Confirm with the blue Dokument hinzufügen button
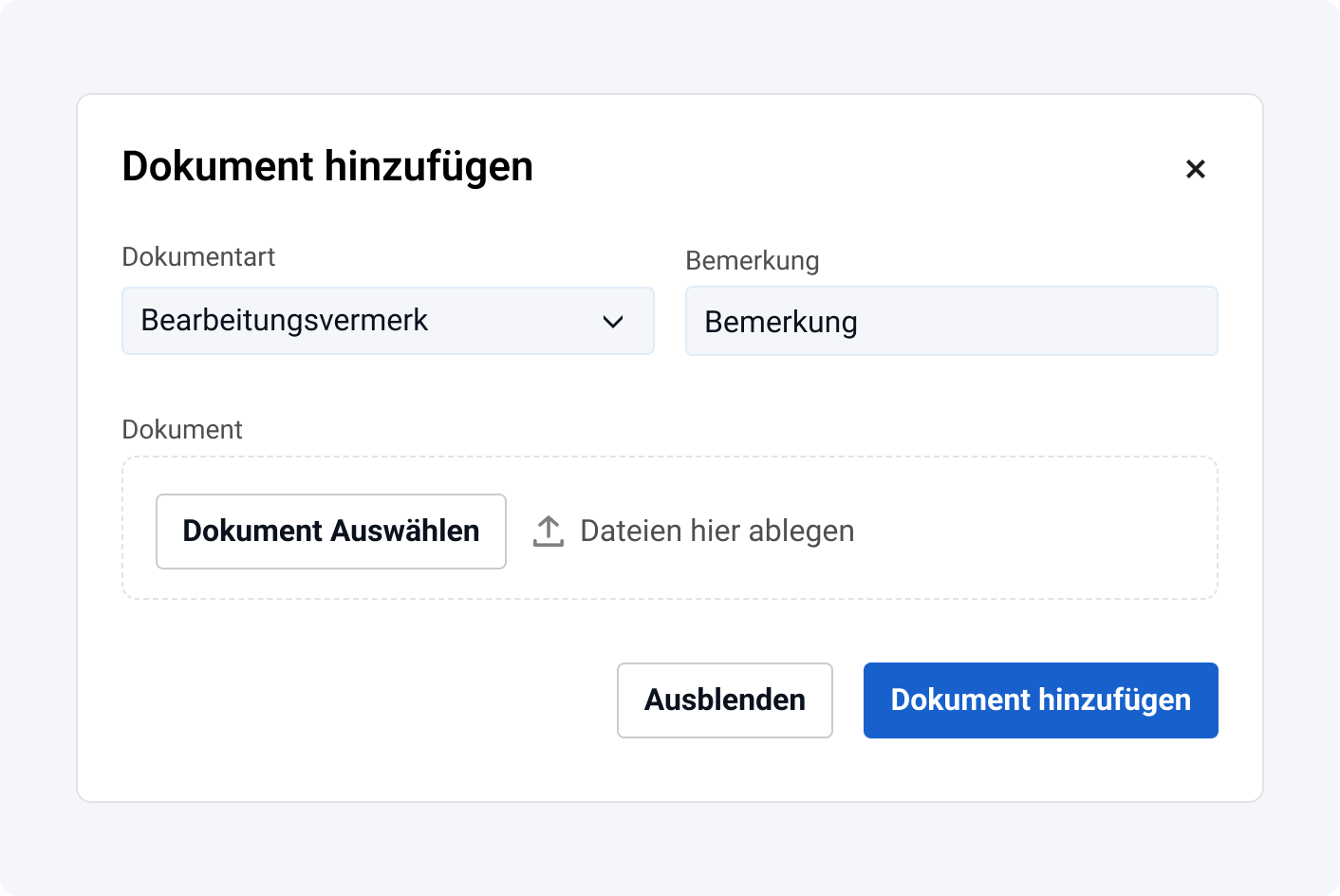Image resolution: width=1340 pixels, height=896 pixels. (x=1041, y=700)
